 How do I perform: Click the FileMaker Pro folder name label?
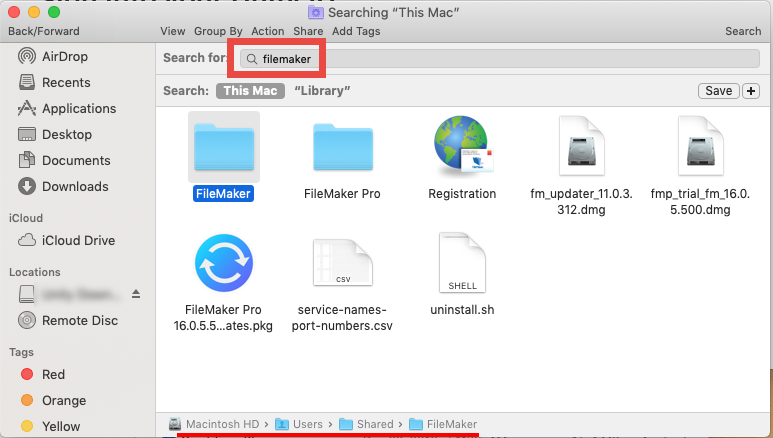point(342,194)
